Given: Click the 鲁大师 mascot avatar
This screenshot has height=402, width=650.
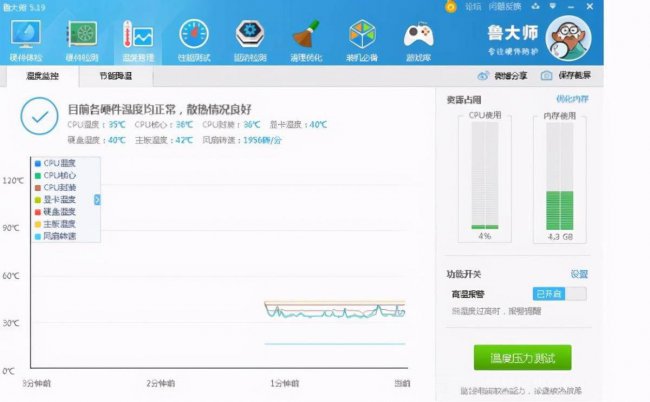Looking at the screenshot, I should [x=568, y=38].
